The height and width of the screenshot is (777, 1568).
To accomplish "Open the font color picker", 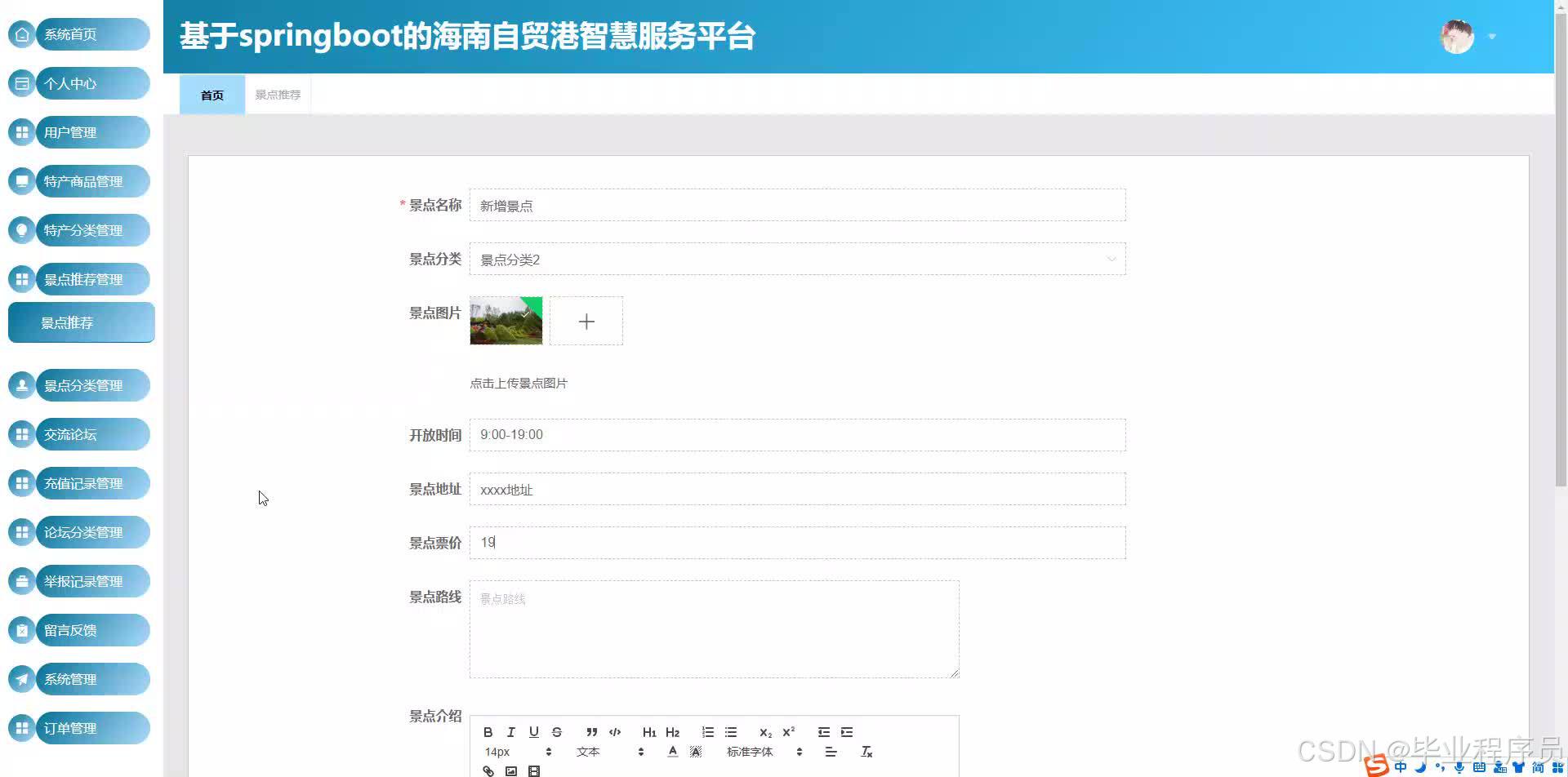I will (672, 752).
